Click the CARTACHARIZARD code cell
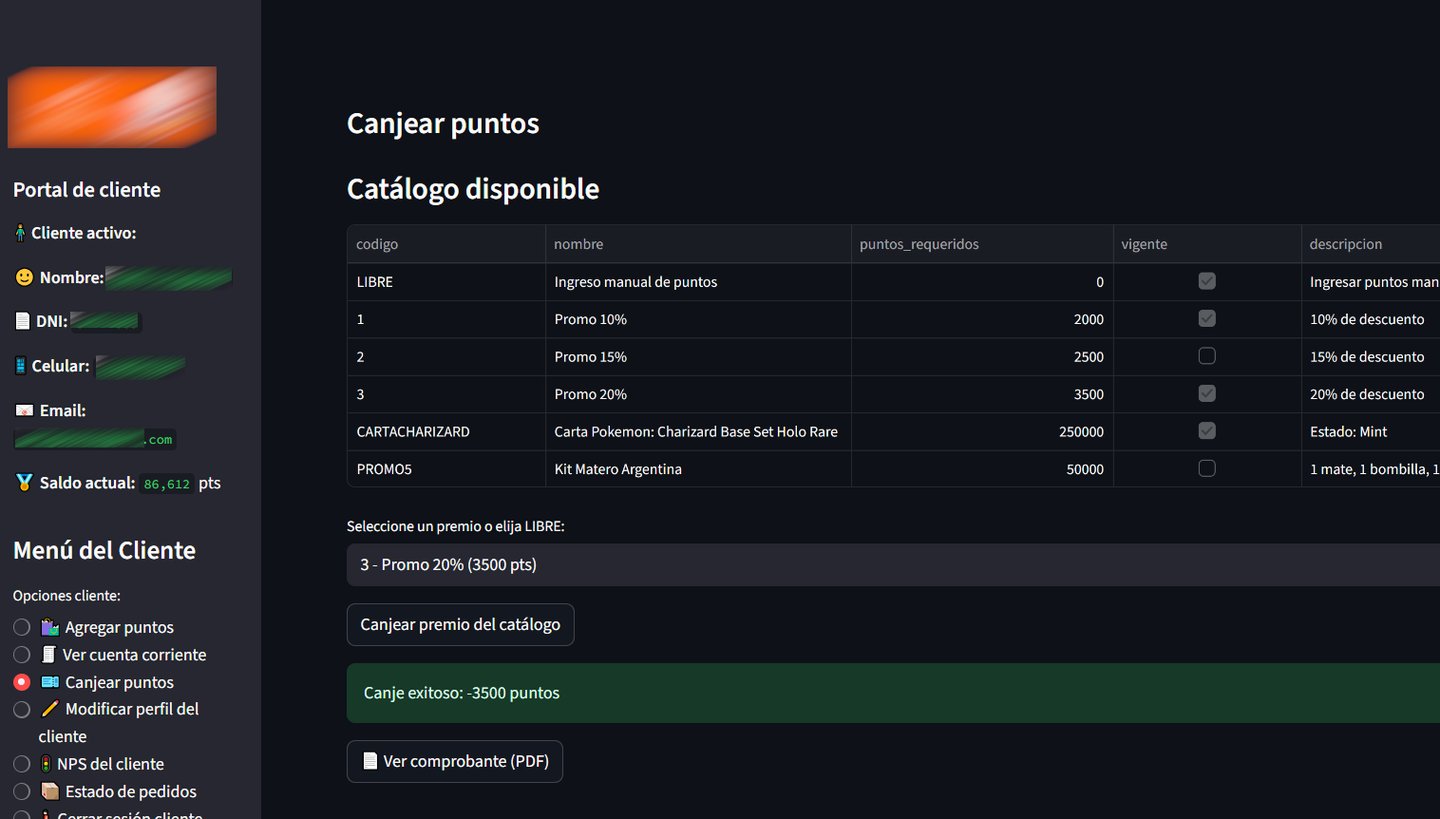This screenshot has height=819, width=1440. [x=413, y=432]
